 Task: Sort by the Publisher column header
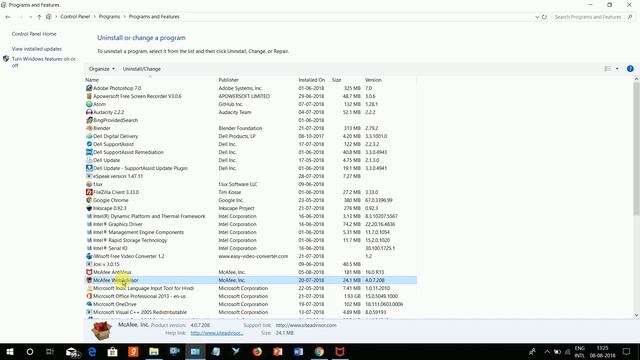(x=229, y=80)
